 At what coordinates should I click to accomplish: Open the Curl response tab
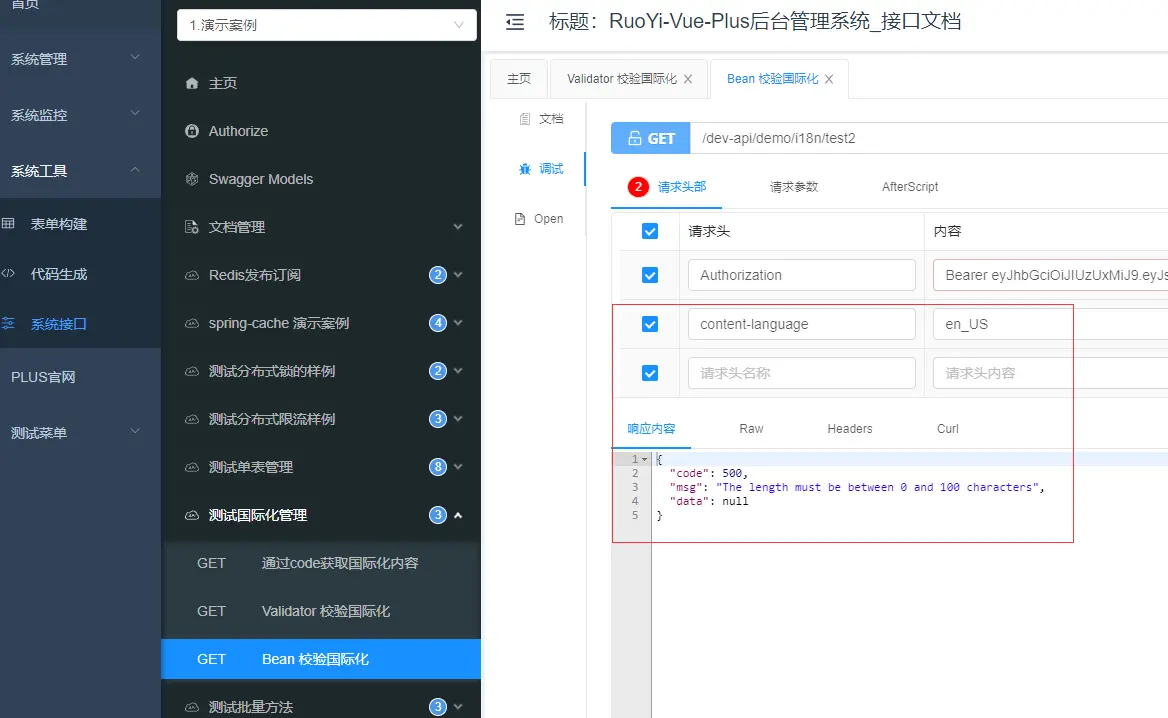948,429
